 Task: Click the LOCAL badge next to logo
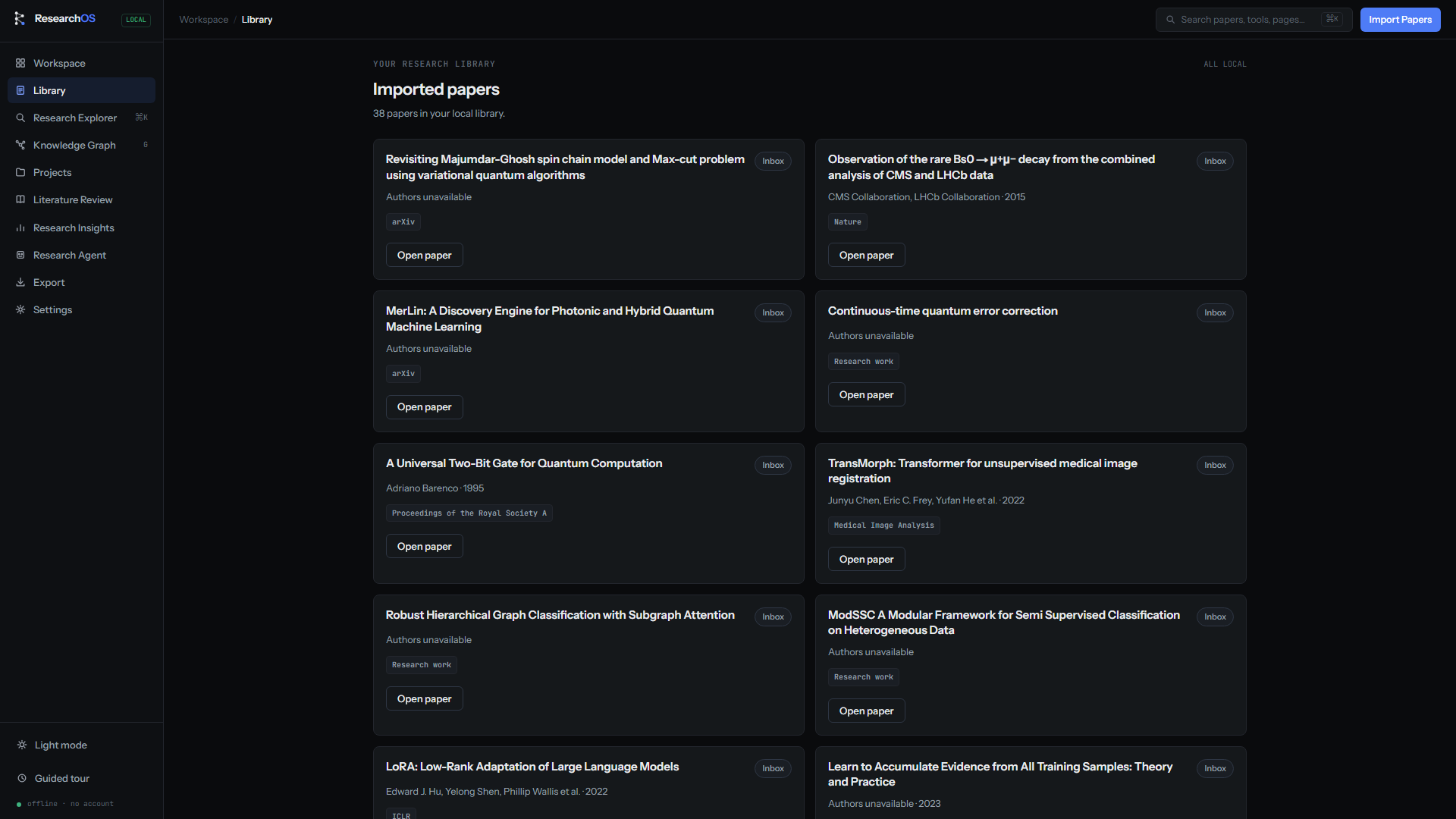click(136, 20)
